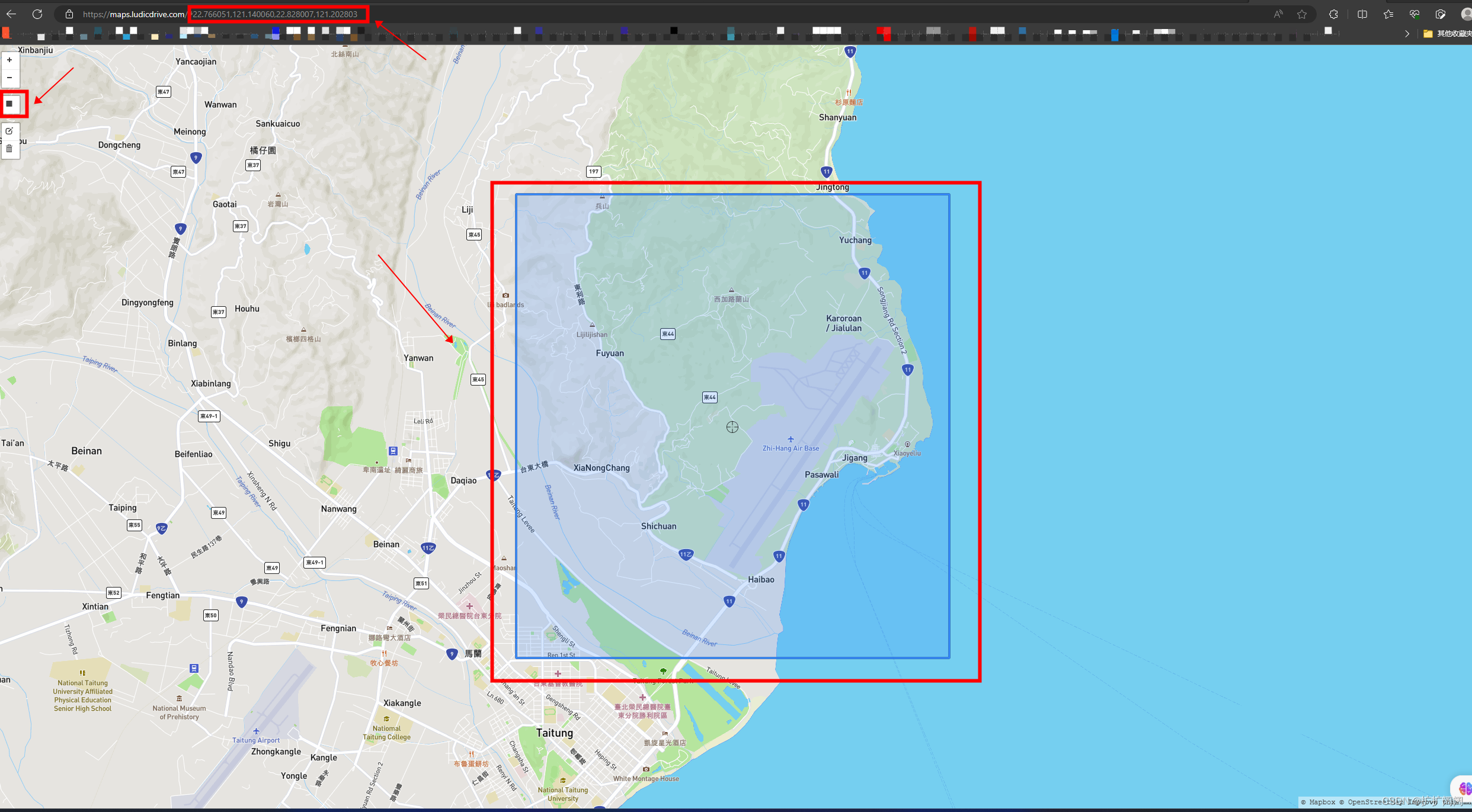Viewport: 1472px width, 812px height.
Task: Open the browser Extensions puzzle icon
Action: (x=1333, y=14)
